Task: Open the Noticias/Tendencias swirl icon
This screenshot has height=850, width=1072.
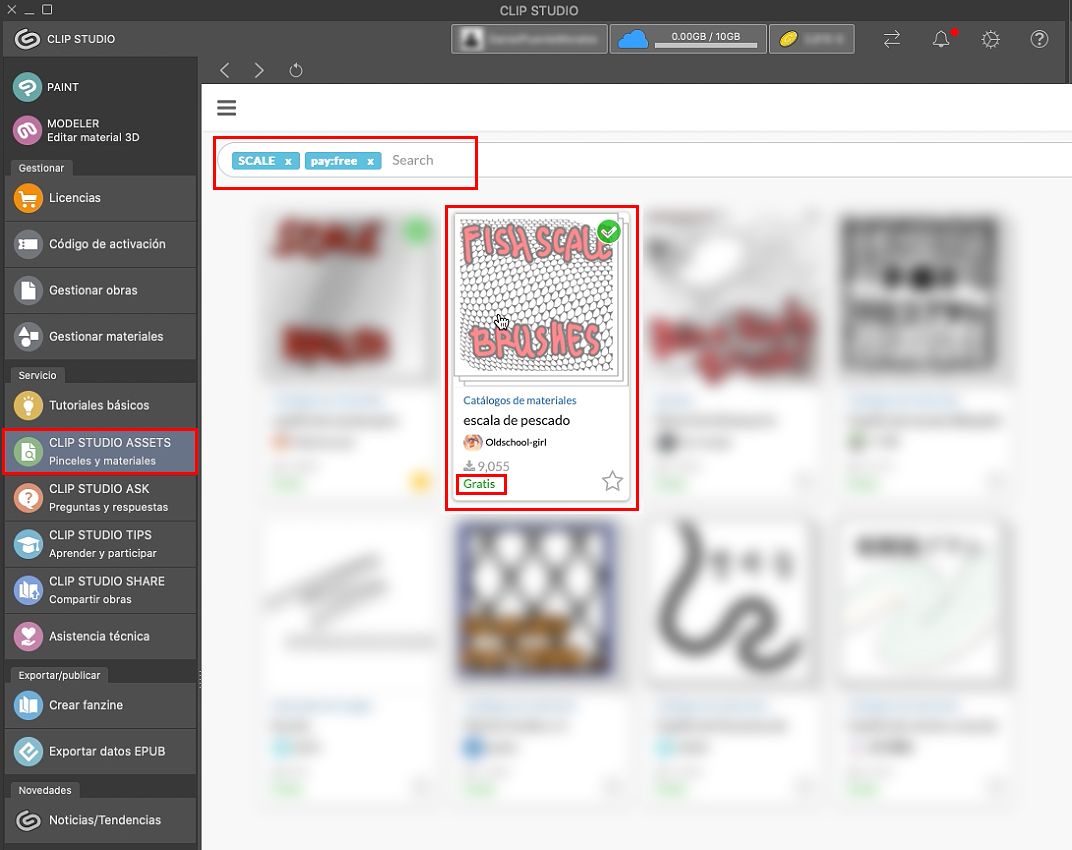Action: click(28, 820)
